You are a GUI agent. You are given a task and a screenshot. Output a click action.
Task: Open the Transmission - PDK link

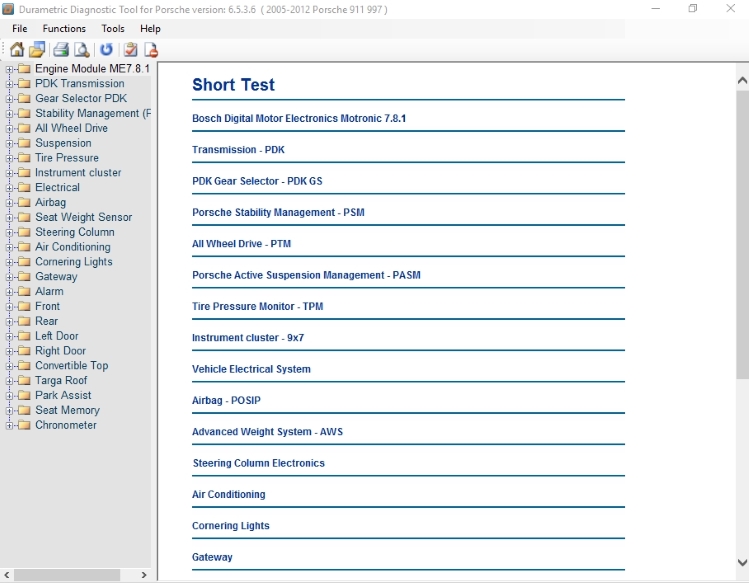coord(238,150)
